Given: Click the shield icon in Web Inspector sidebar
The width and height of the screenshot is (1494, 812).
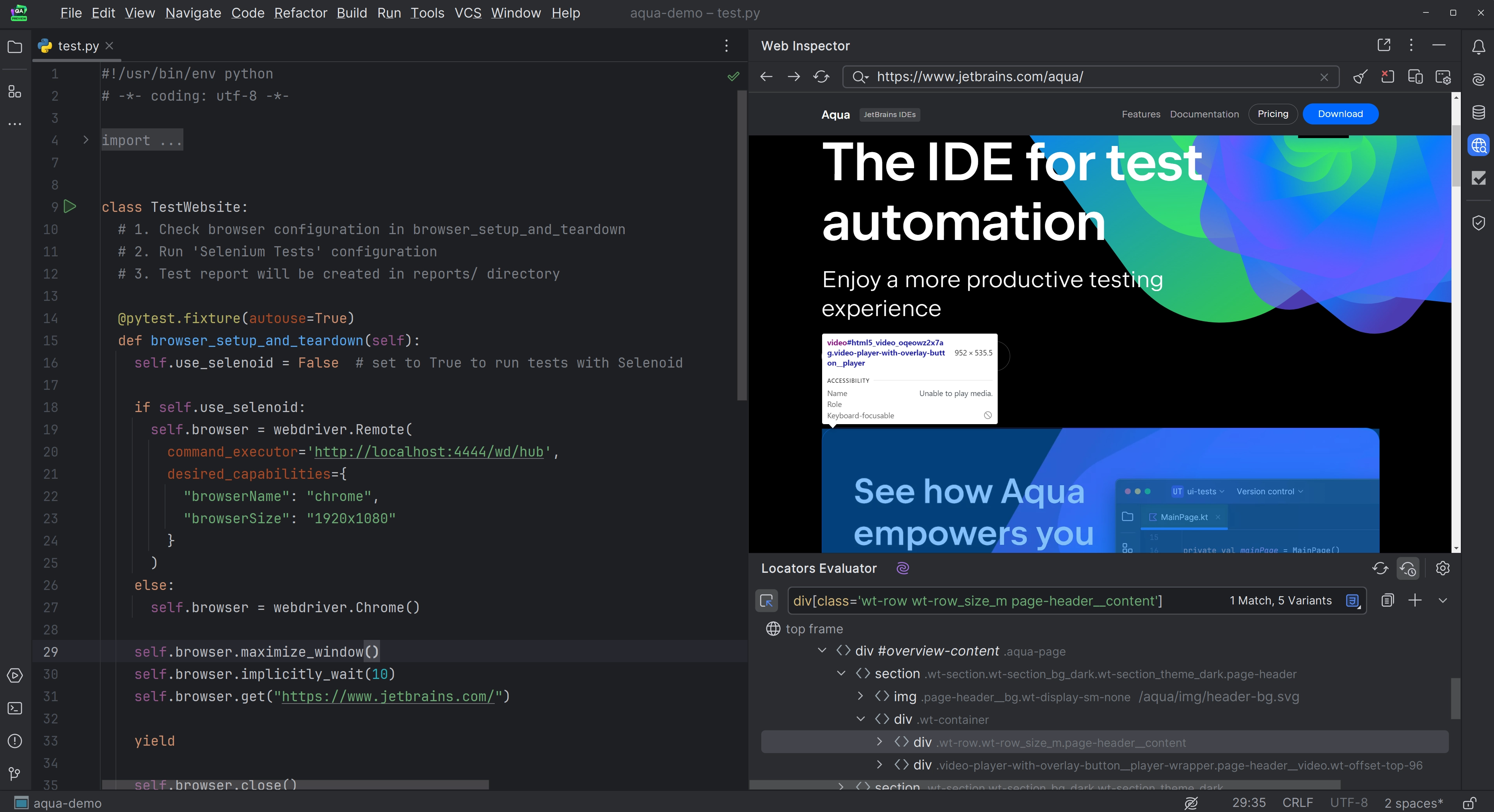Looking at the screenshot, I should pos(1479,222).
